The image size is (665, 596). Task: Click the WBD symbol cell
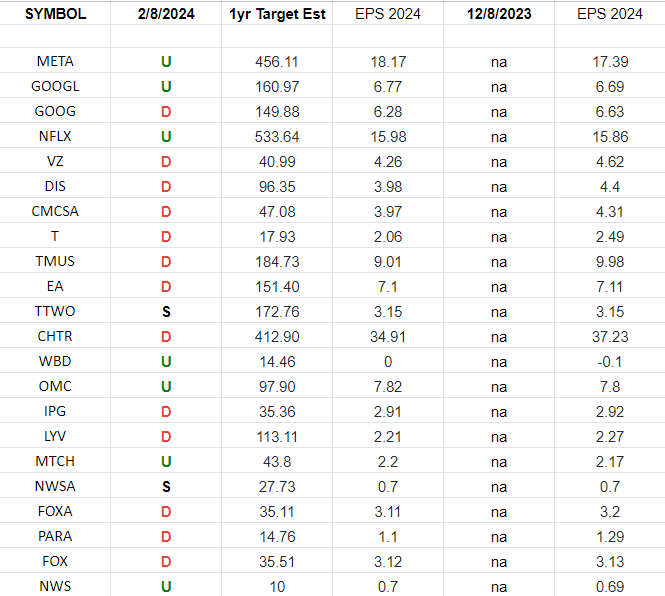click(x=55, y=361)
